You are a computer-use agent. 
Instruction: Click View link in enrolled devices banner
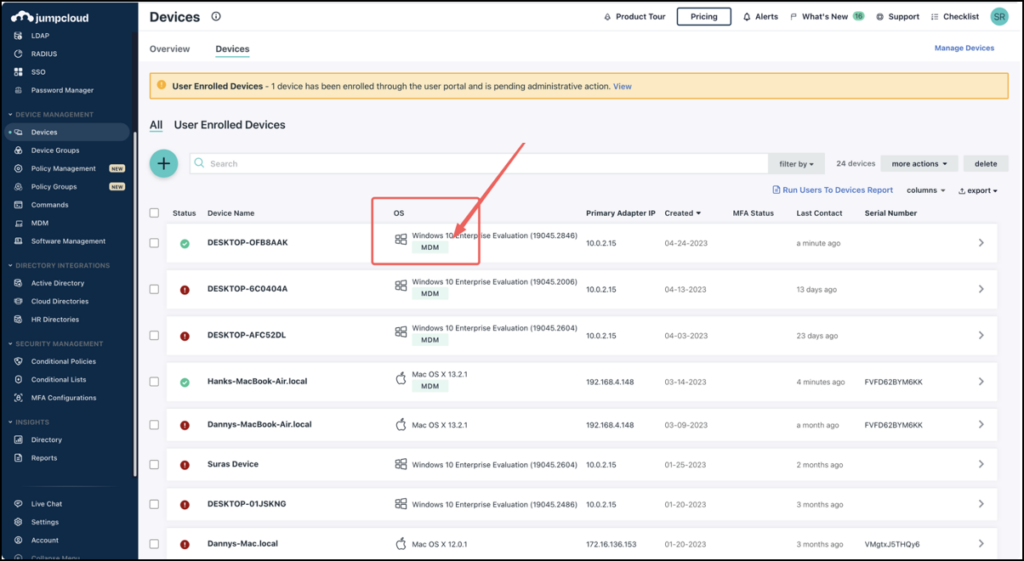click(x=622, y=86)
